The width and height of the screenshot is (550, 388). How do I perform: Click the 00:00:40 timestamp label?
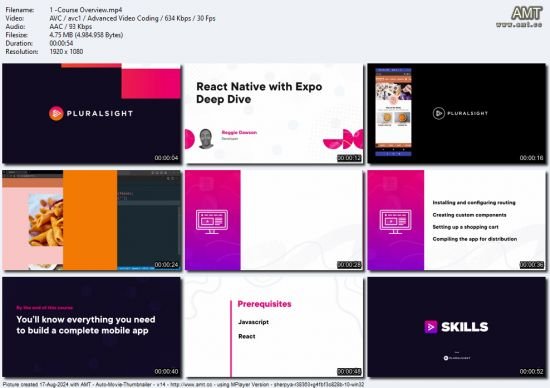166,372
